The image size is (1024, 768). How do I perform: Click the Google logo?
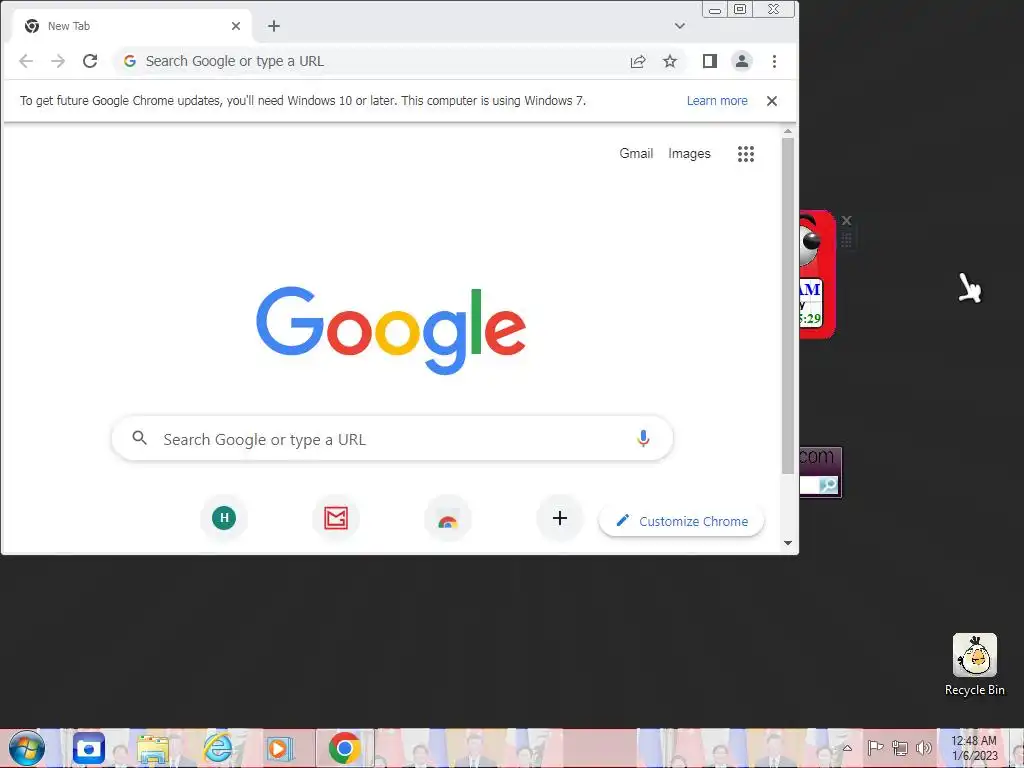click(391, 330)
